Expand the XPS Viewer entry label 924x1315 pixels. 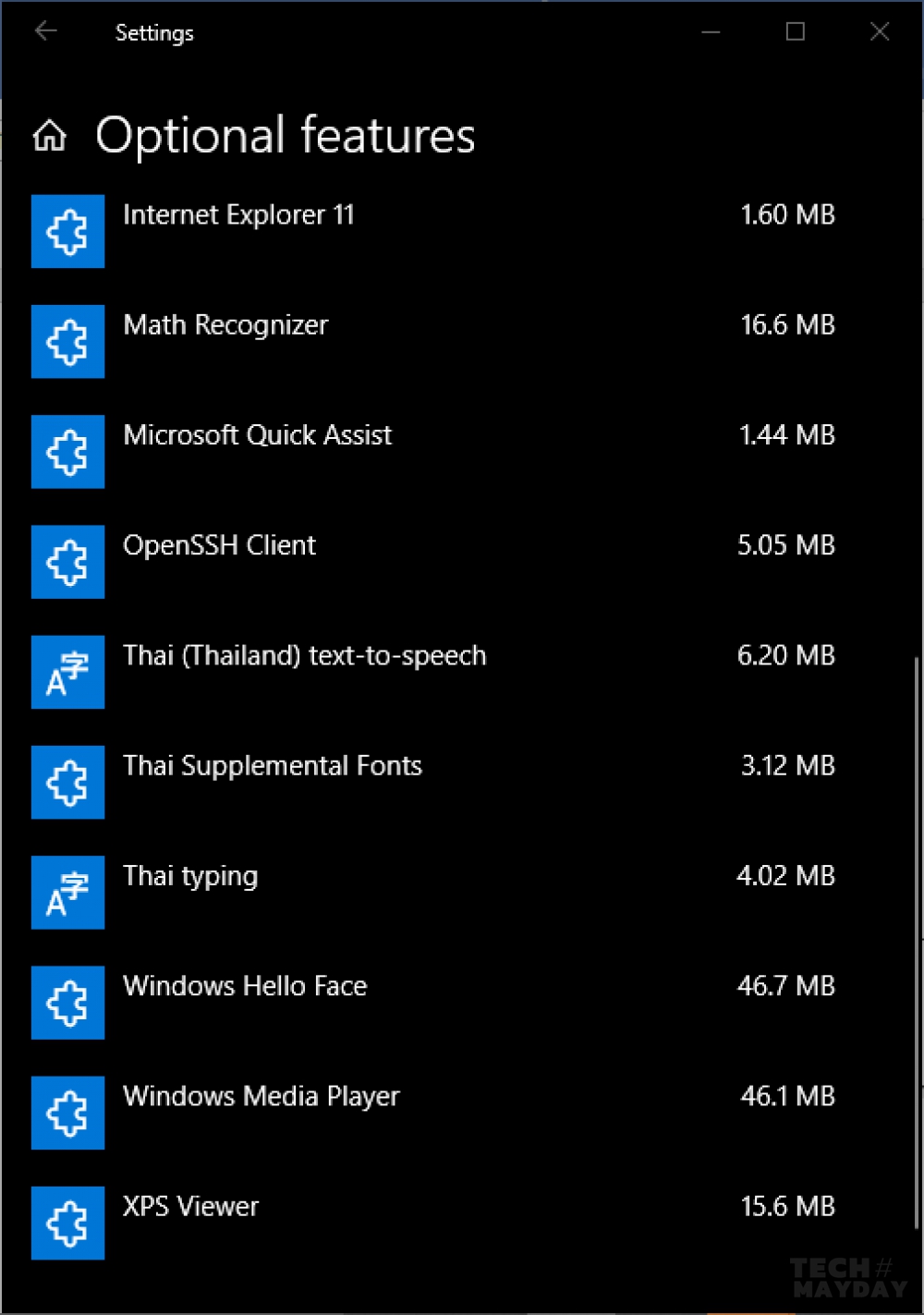191,1206
